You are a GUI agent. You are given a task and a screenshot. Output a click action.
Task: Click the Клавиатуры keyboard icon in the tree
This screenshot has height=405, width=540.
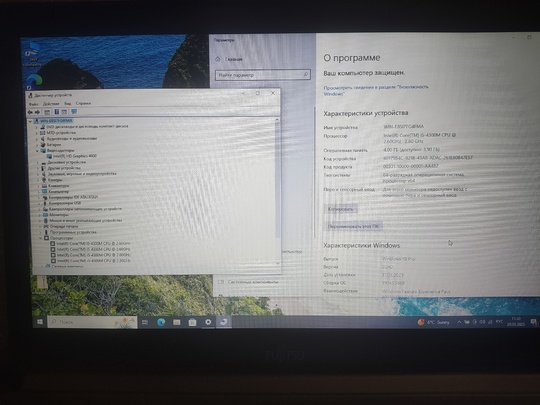[44, 186]
